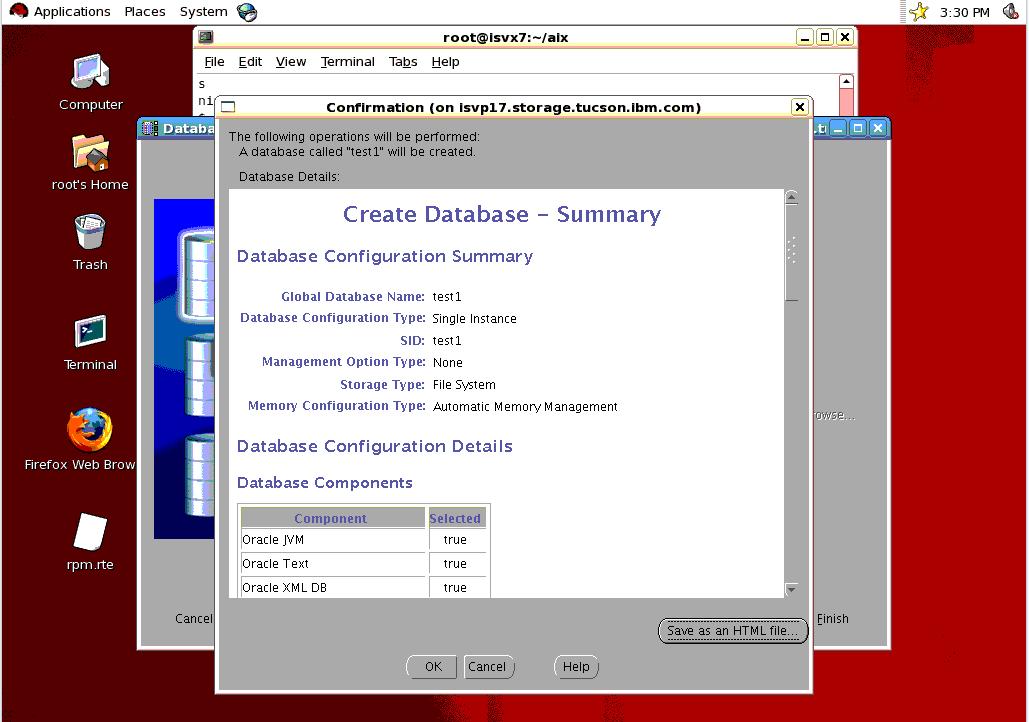The height and width of the screenshot is (722, 1029).
Task: Click the Create Database - Summary heading
Action: coord(502,215)
